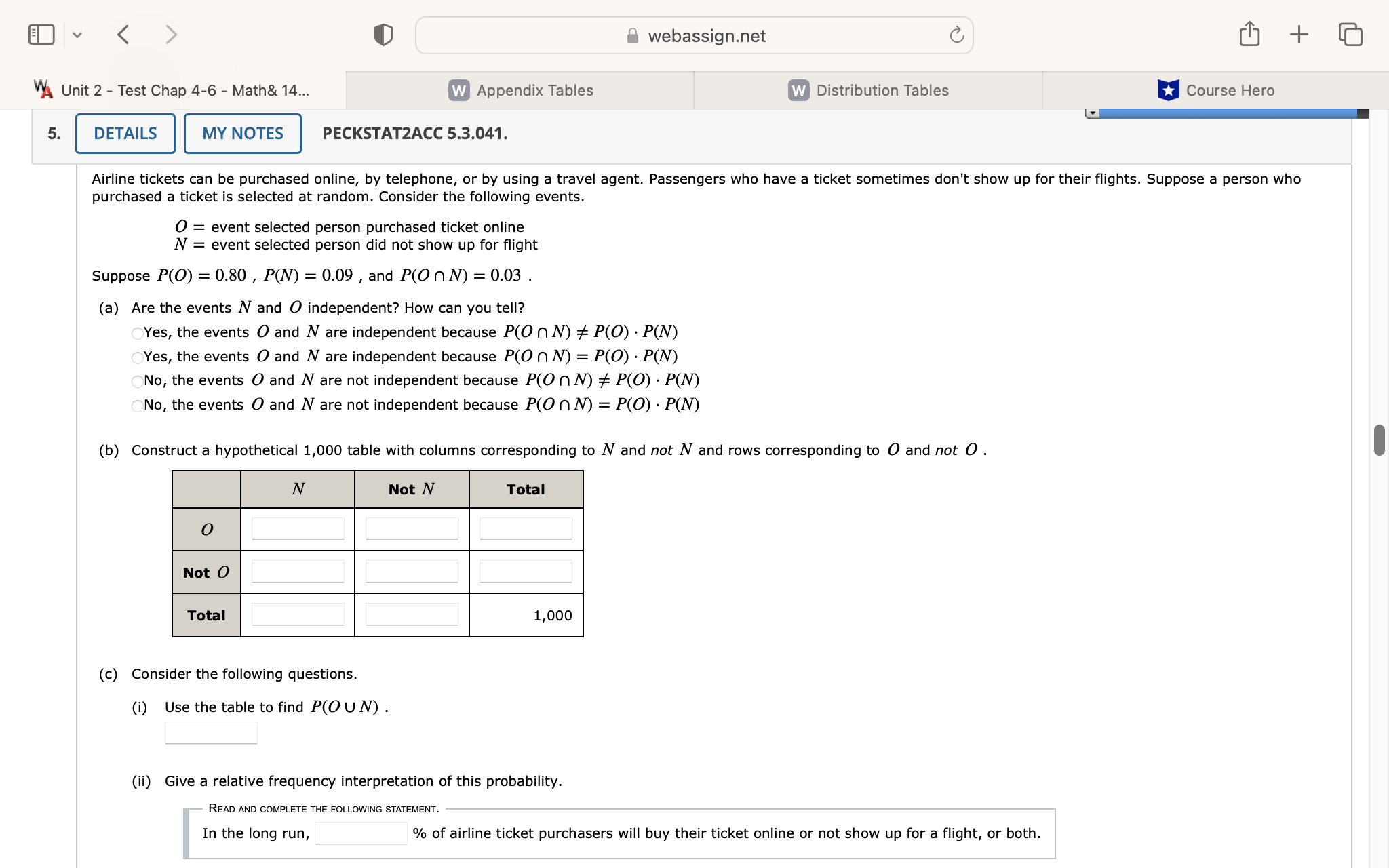Screen dimensions: 1389x868
Task: Expand the sidebar dropdown chevron
Action: pos(77,35)
